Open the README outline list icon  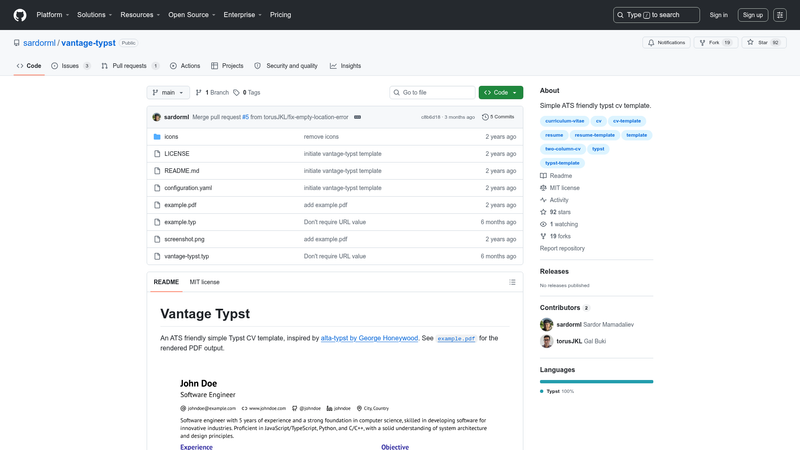point(512,282)
